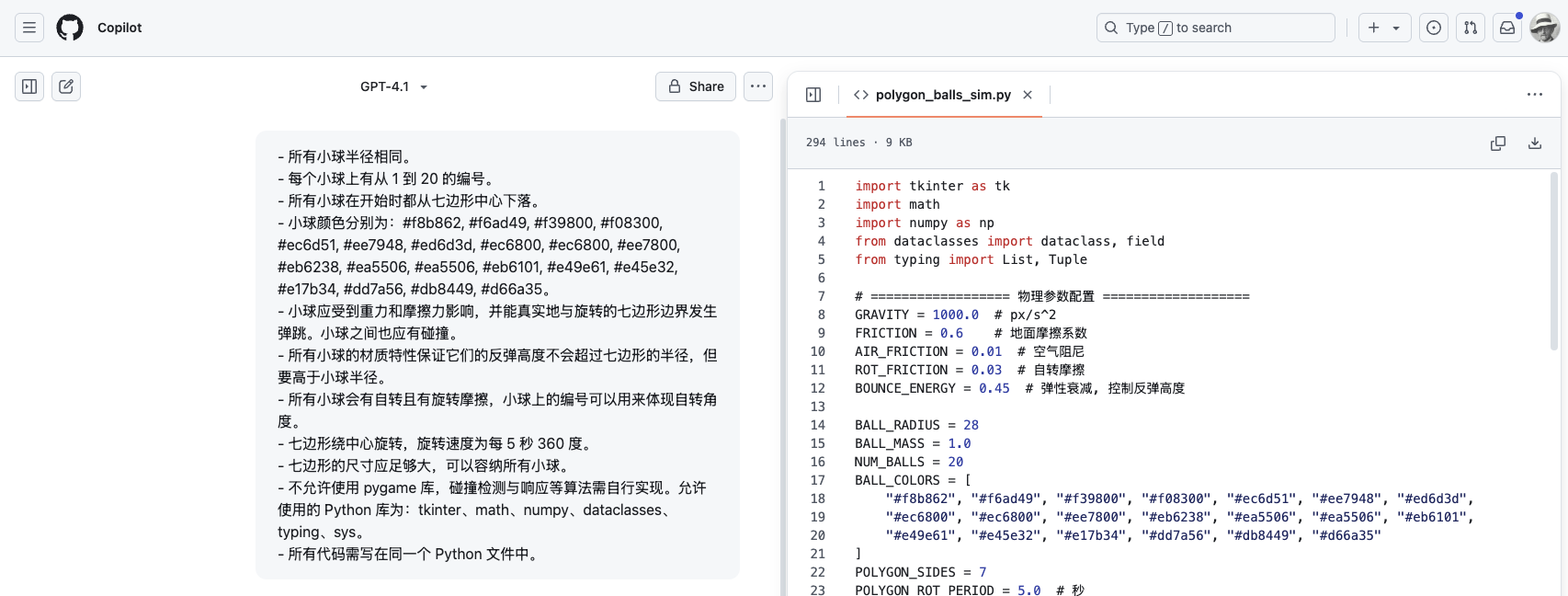Open file panel more options menu

tap(1534, 95)
